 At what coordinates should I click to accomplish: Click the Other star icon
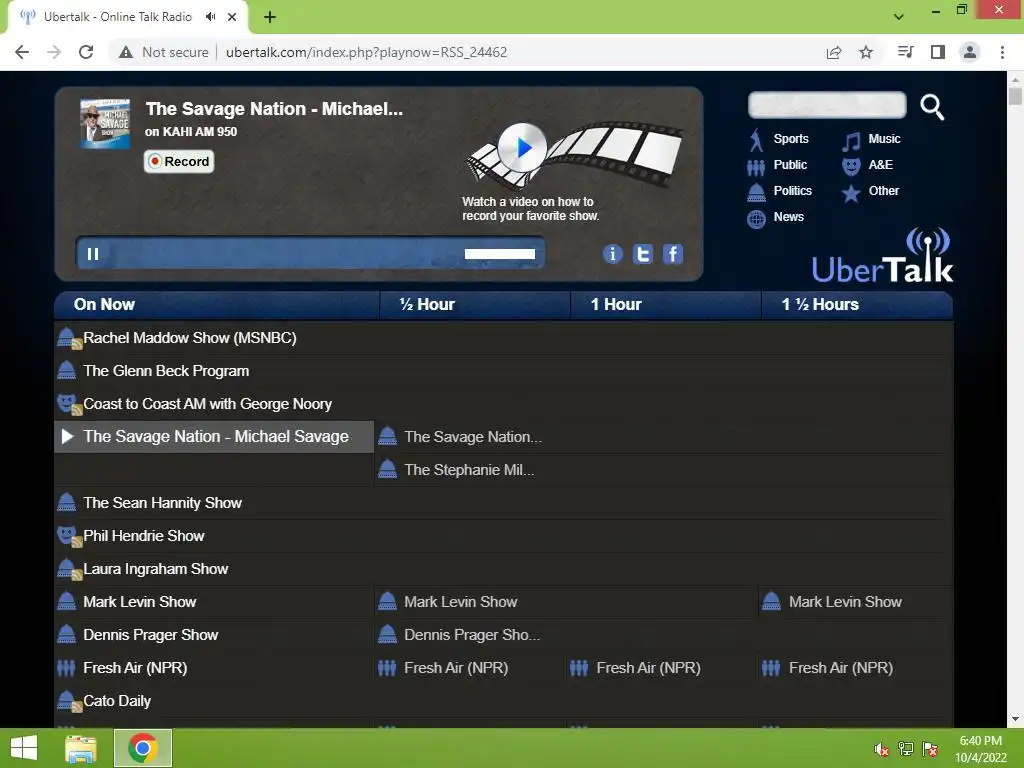(x=851, y=193)
